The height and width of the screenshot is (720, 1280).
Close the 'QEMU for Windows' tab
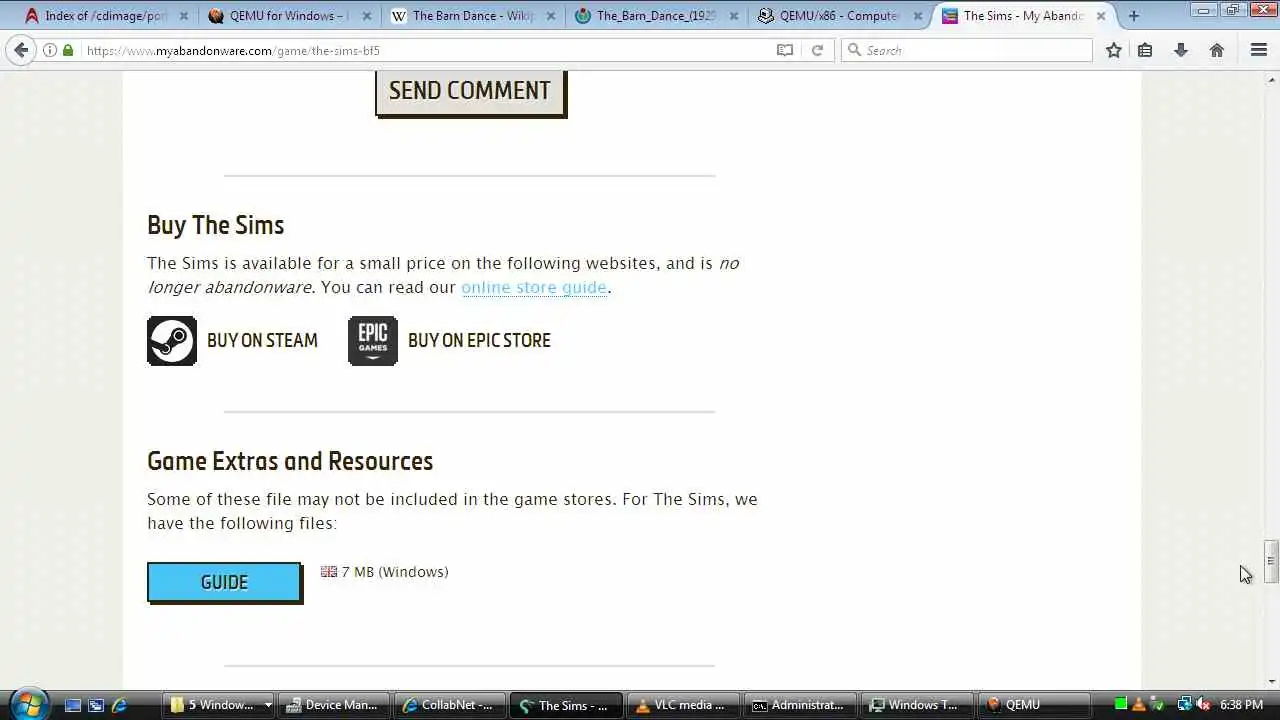point(367,16)
